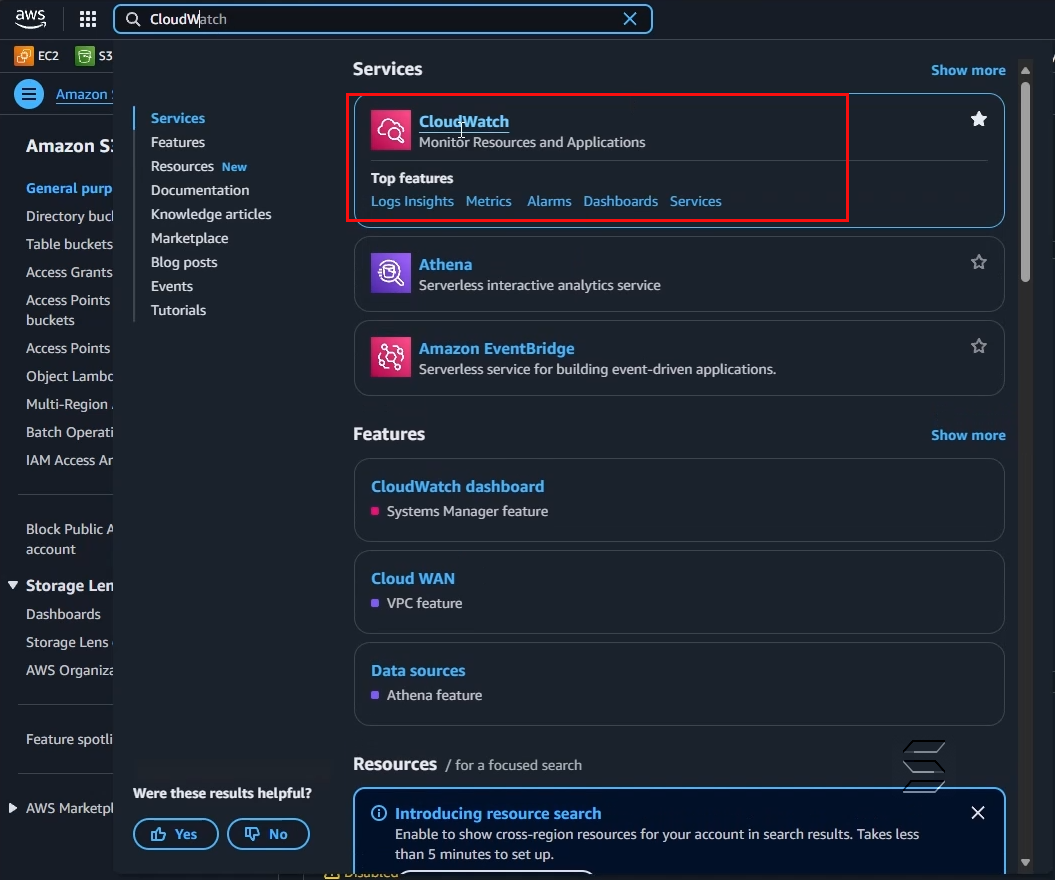Screen dimensions: 1055x880
Task: Select the Features filter category
Action: pyautogui.click(x=178, y=143)
